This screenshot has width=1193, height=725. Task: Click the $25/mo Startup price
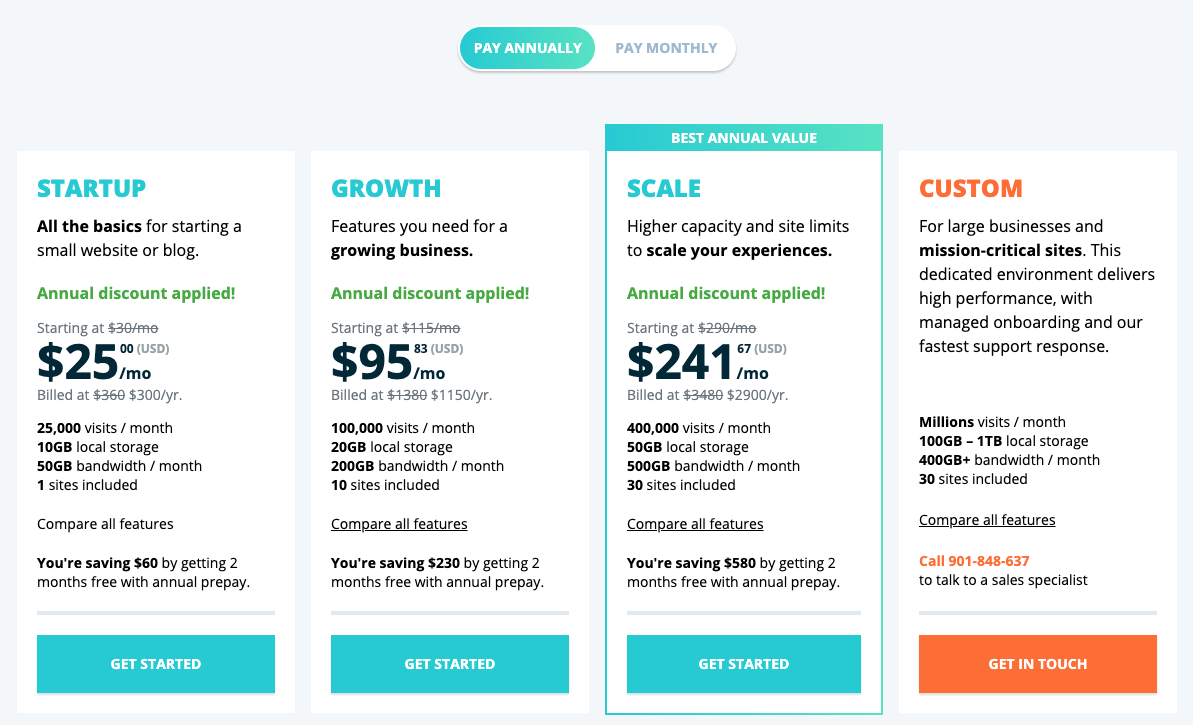pos(94,362)
